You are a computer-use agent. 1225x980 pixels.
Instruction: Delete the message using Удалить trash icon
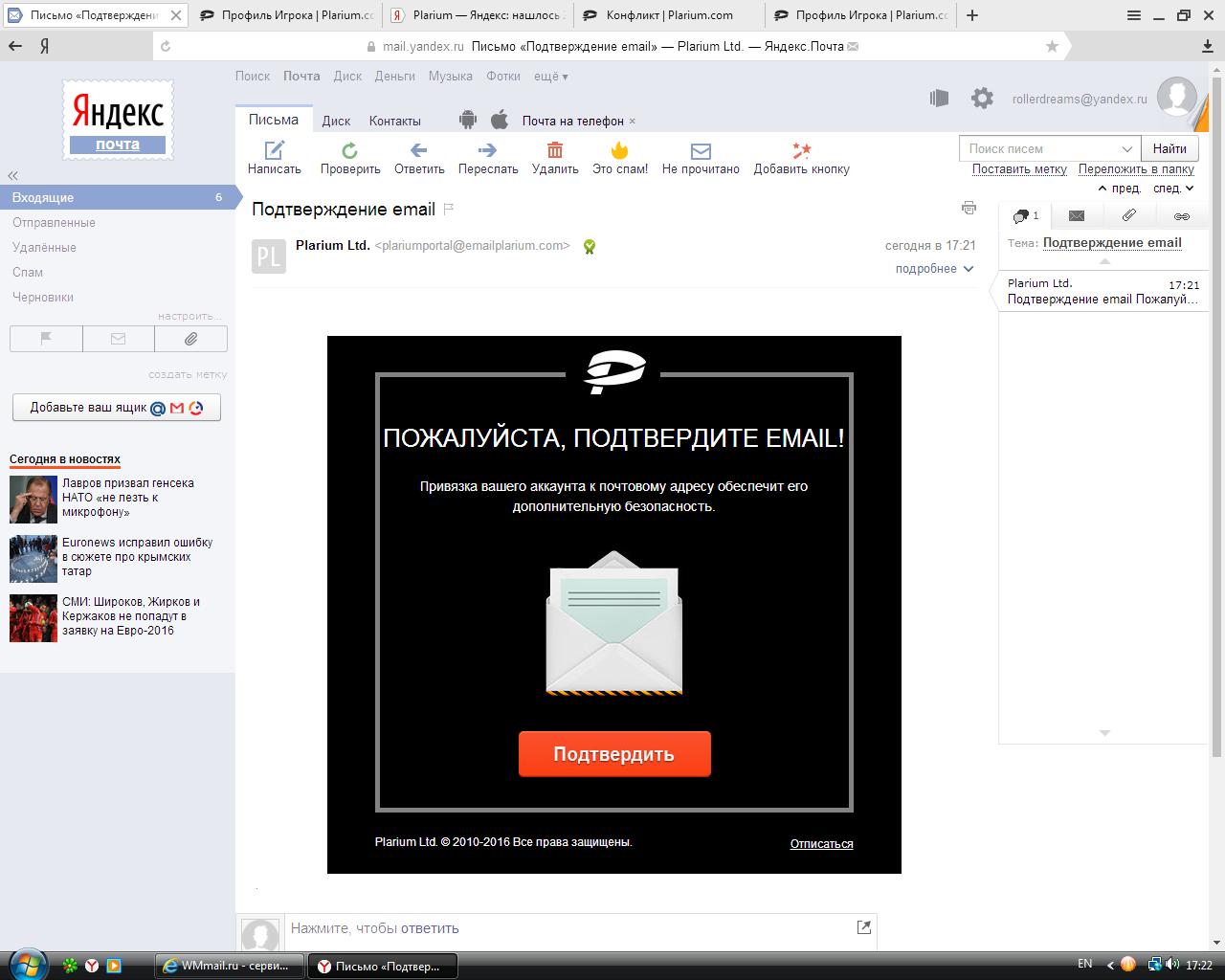(x=555, y=150)
